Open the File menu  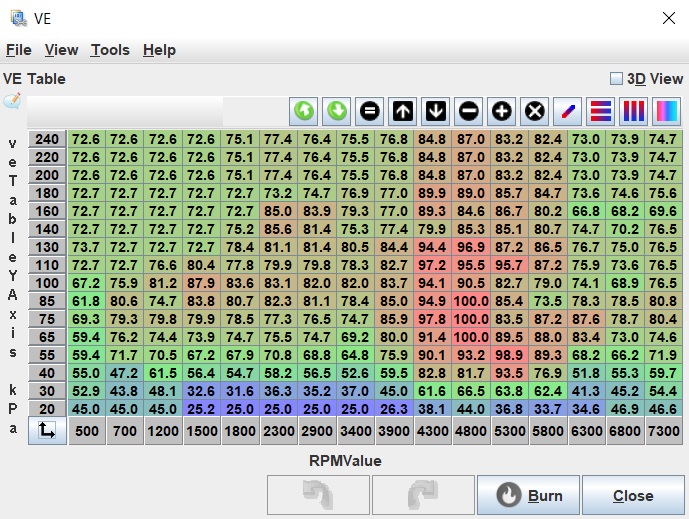click(18, 50)
